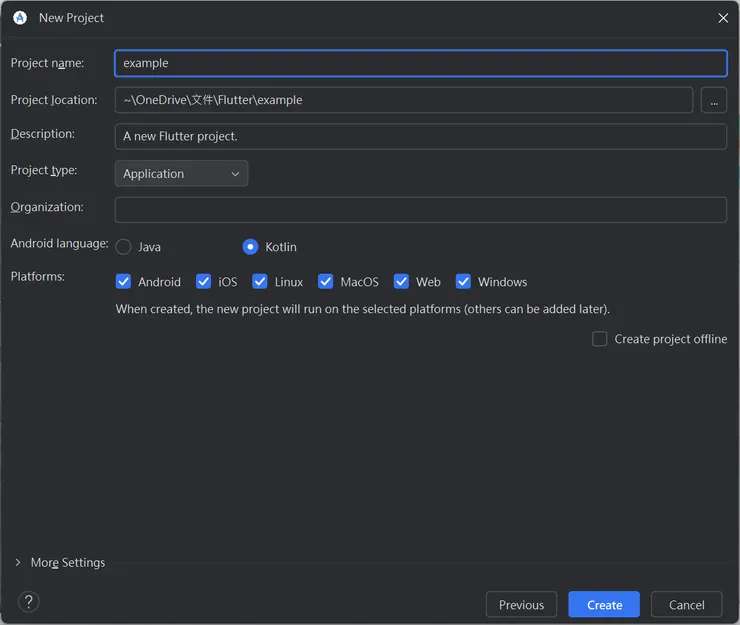The height and width of the screenshot is (625, 740).
Task: Uncheck the Android platform checkbox
Action: (124, 282)
